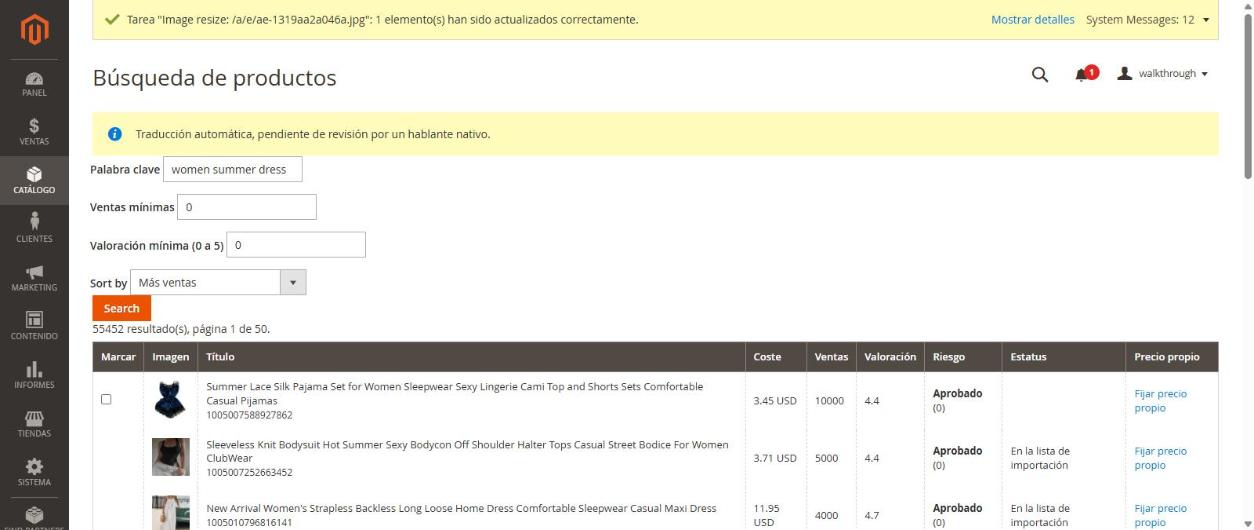The width and height of the screenshot is (1254, 530).
Task: Click the Summer Lace Silk Pajama title text
Action: coord(455,393)
